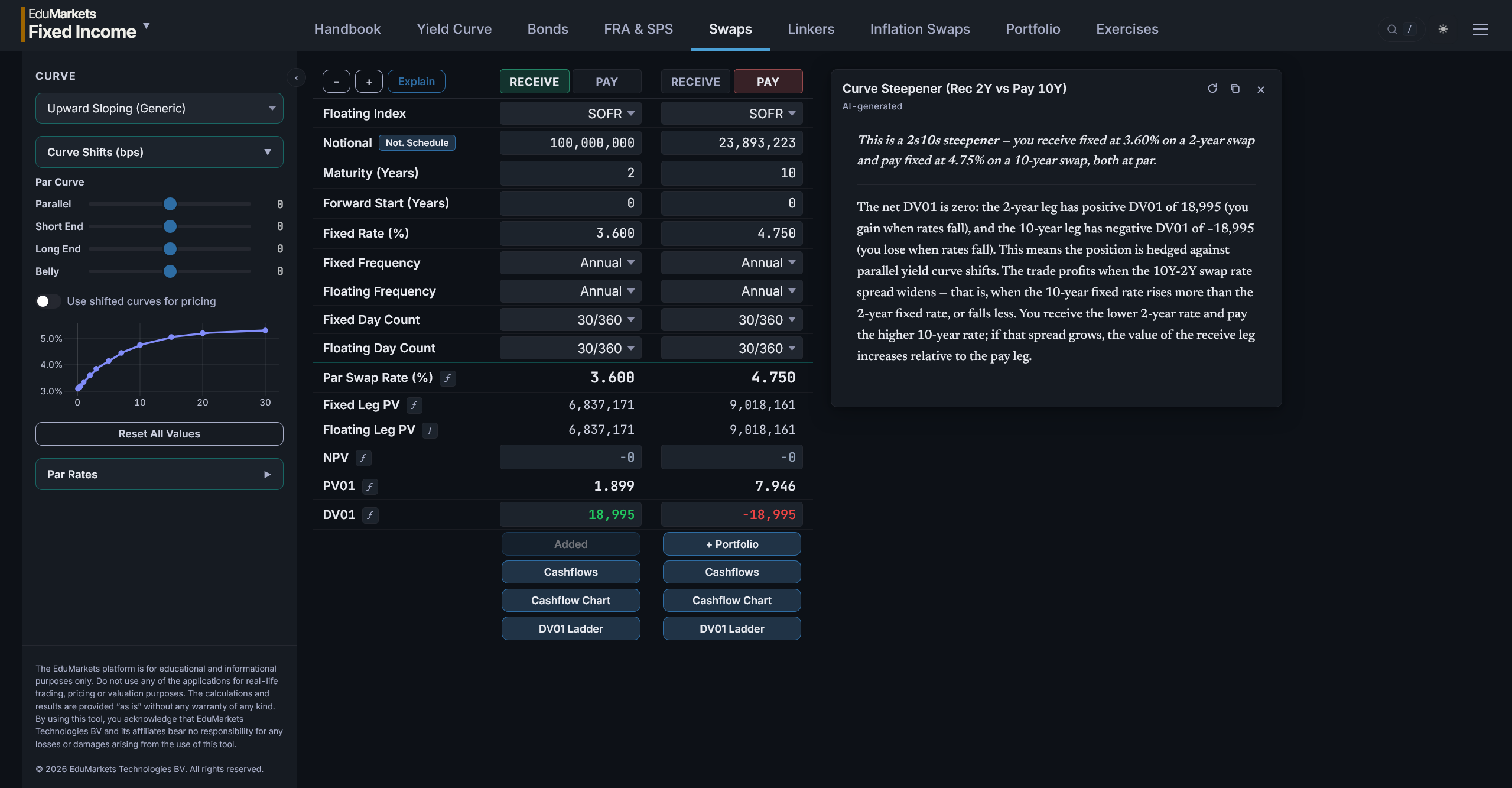This screenshot has height=788, width=1512.
Task: Edit second swap Maturity field value 10
Action: coord(731,173)
